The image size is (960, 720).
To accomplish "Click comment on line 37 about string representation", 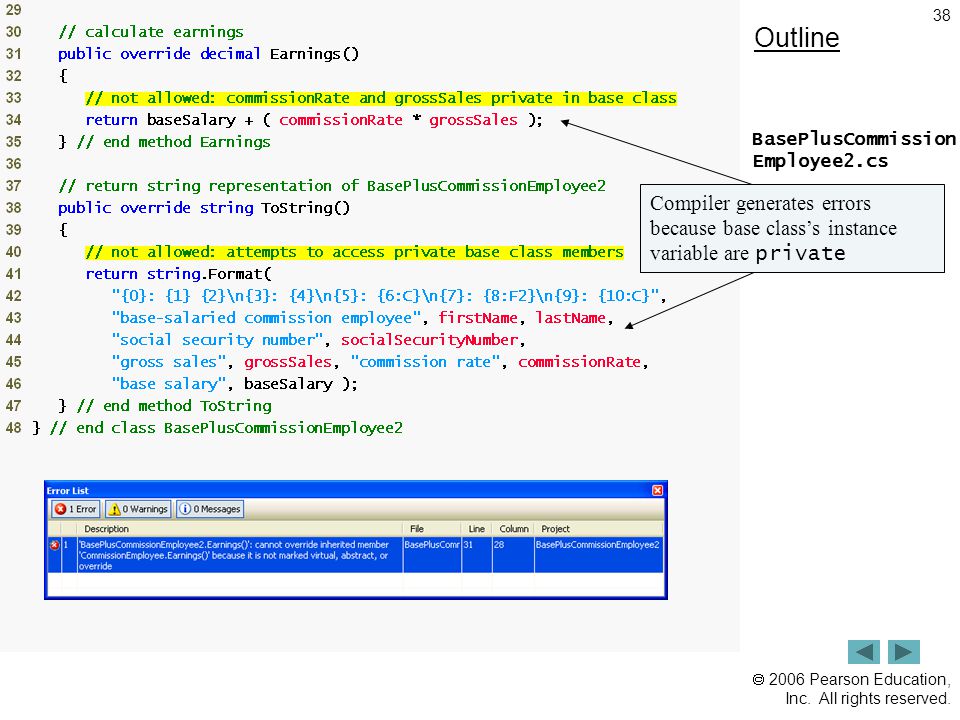I will point(332,186).
